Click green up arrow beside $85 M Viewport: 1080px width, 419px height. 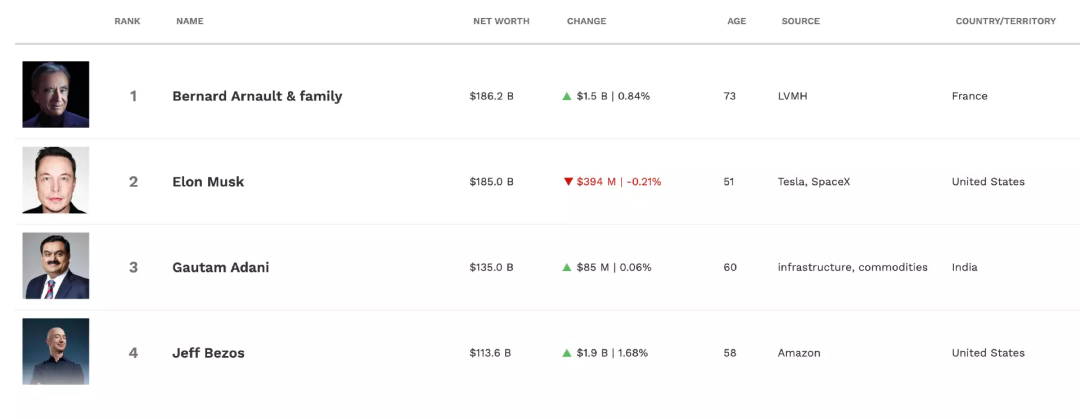(x=567, y=268)
